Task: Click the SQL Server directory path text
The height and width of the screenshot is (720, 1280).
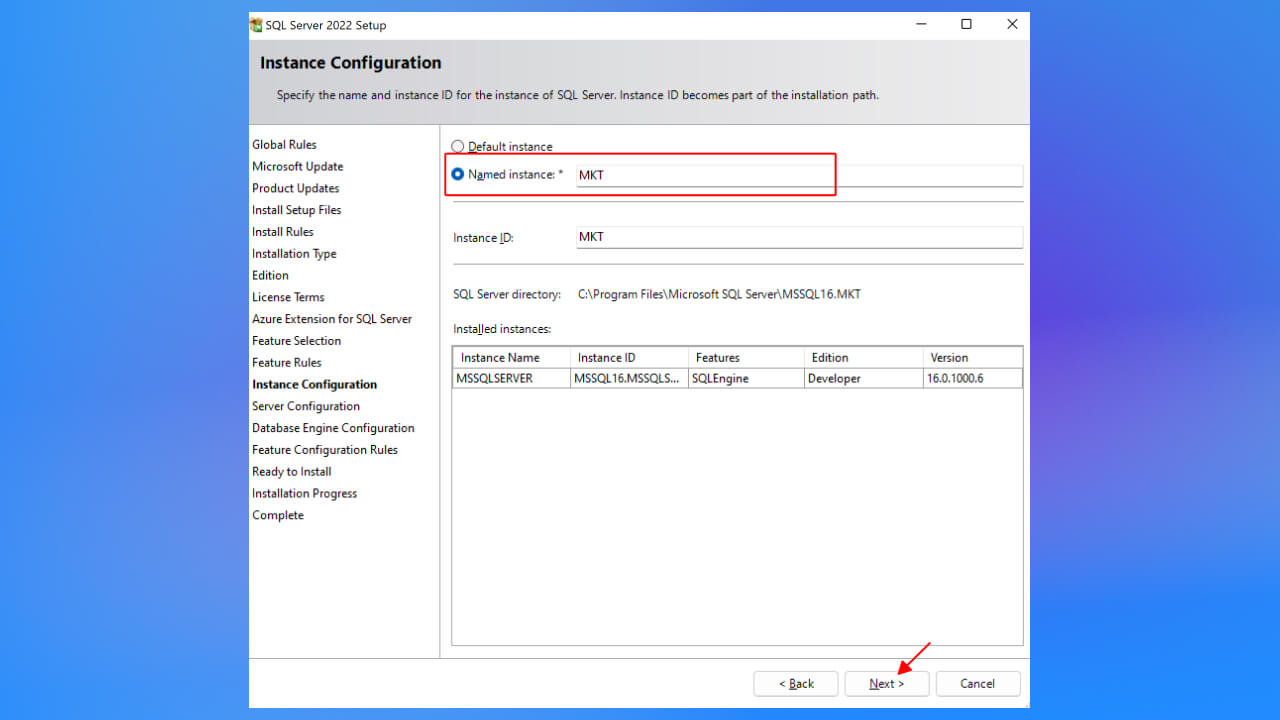Action: pos(719,295)
